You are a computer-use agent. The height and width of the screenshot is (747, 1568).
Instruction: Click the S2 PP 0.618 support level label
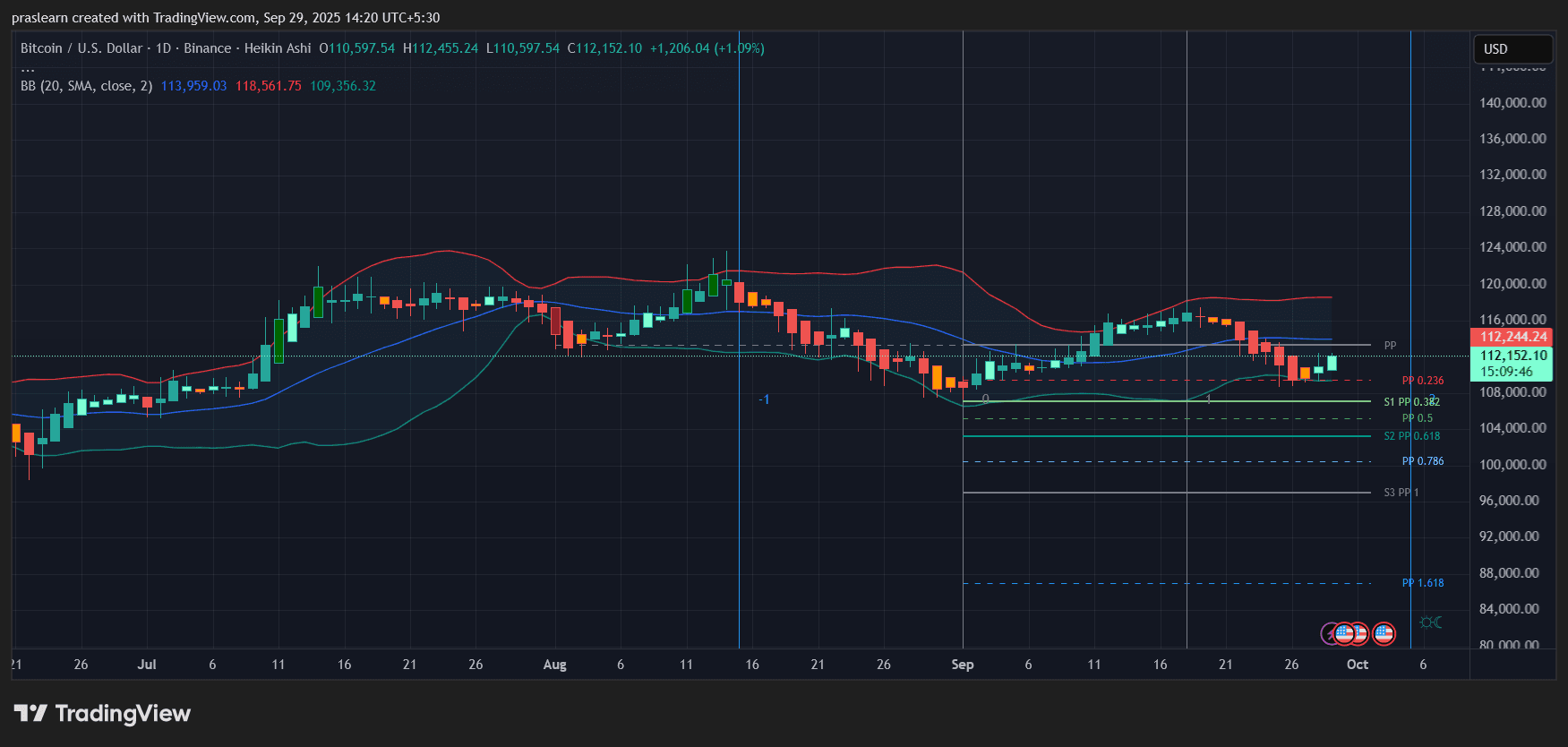point(1411,436)
